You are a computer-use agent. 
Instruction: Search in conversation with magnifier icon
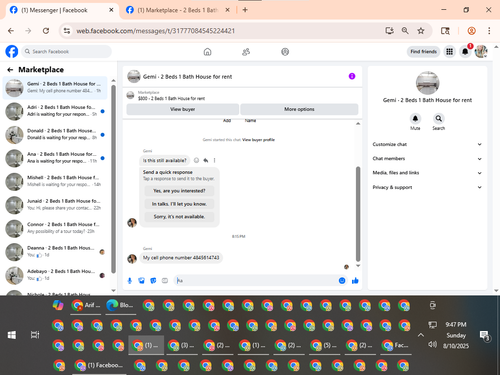click(x=439, y=118)
